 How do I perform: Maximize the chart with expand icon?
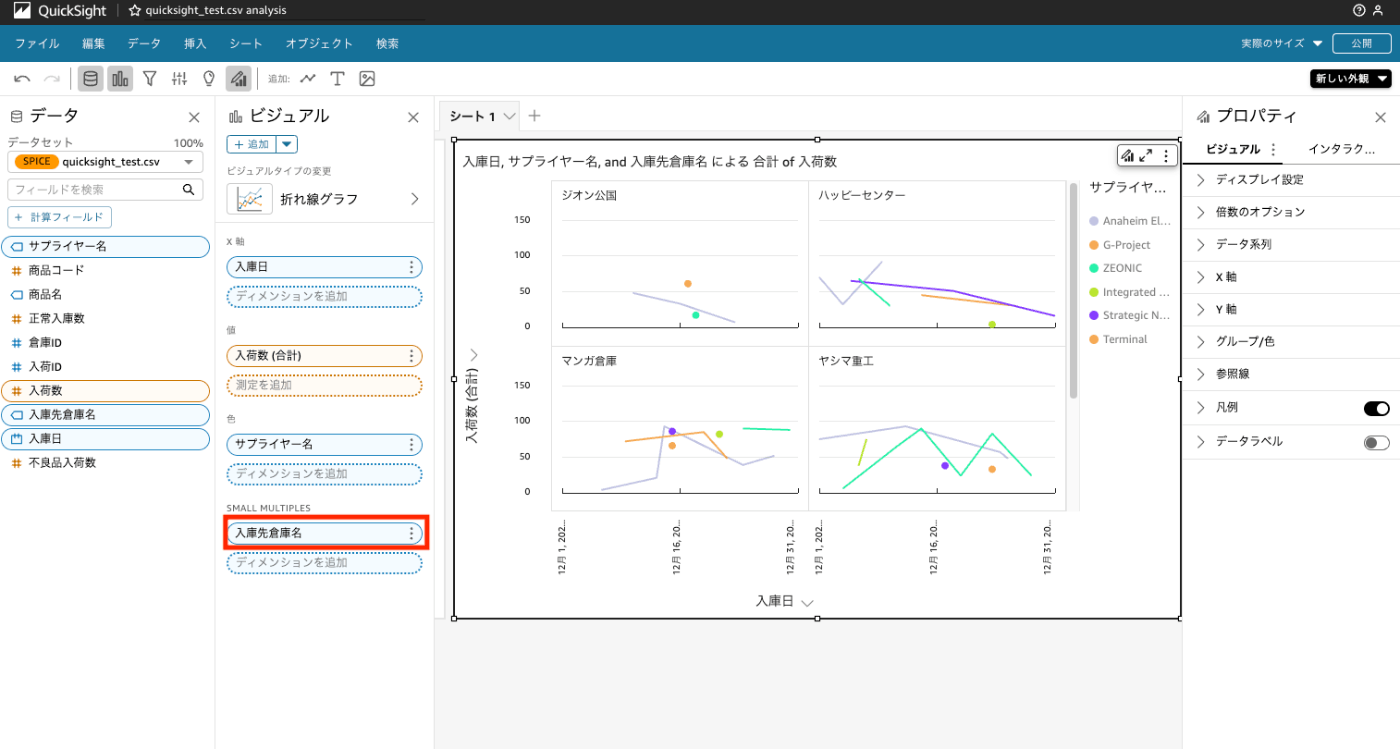(x=1146, y=155)
